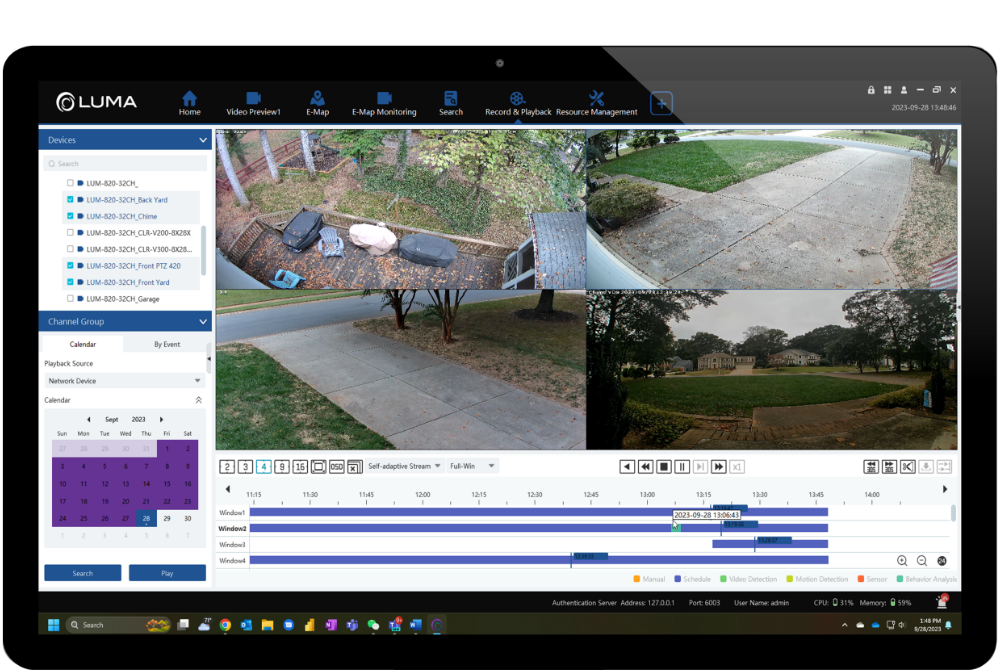Click the Search button below the calendar
Screen dimensions: 1000x670
(83, 573)
